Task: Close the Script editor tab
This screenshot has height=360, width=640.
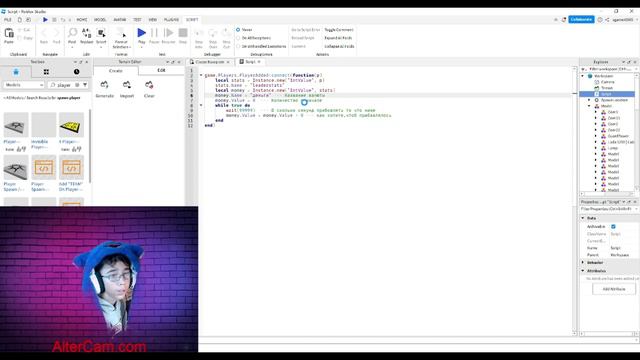Action: (259, 62)
